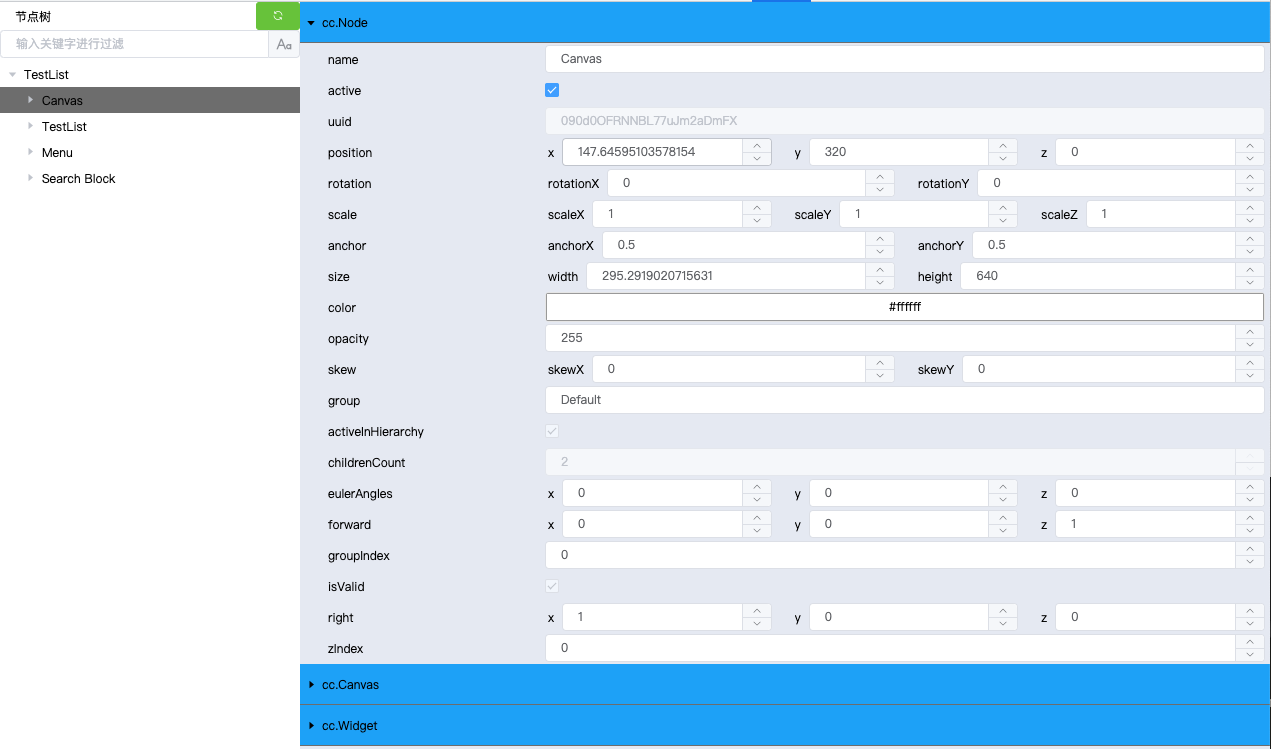Focus the keyword filter search box

pyautogui.click(x=135, y=44)
